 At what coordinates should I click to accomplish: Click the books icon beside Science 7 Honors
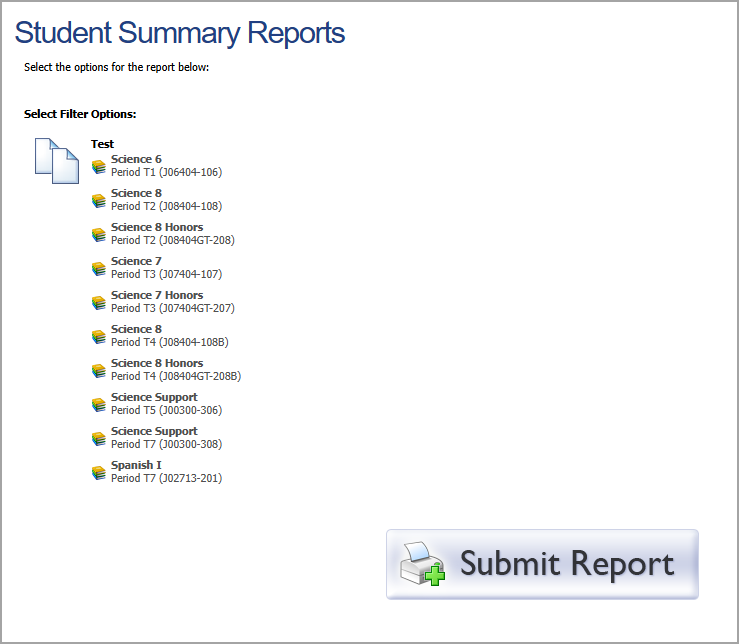[99, 303]
